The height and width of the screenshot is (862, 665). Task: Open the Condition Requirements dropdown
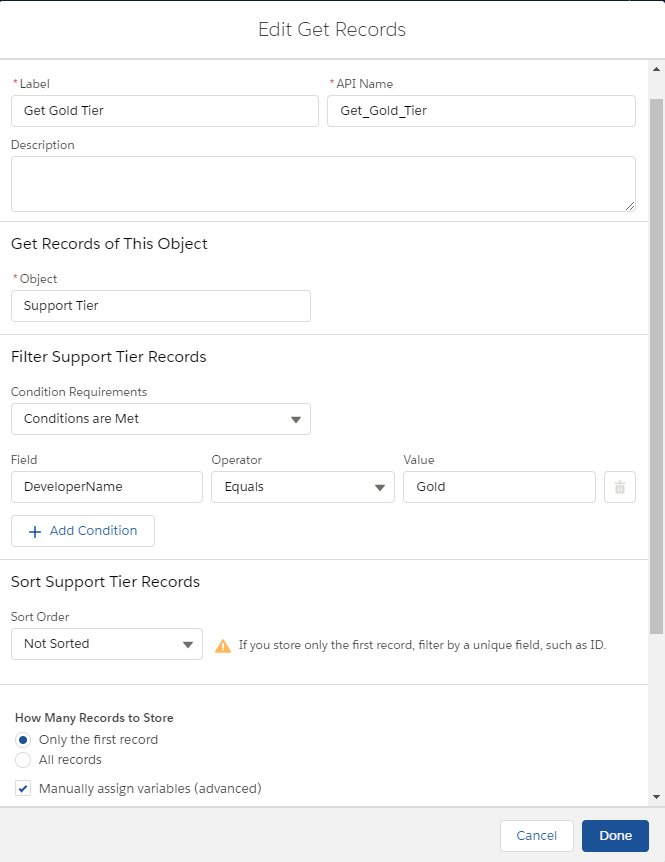click(160, 419)
